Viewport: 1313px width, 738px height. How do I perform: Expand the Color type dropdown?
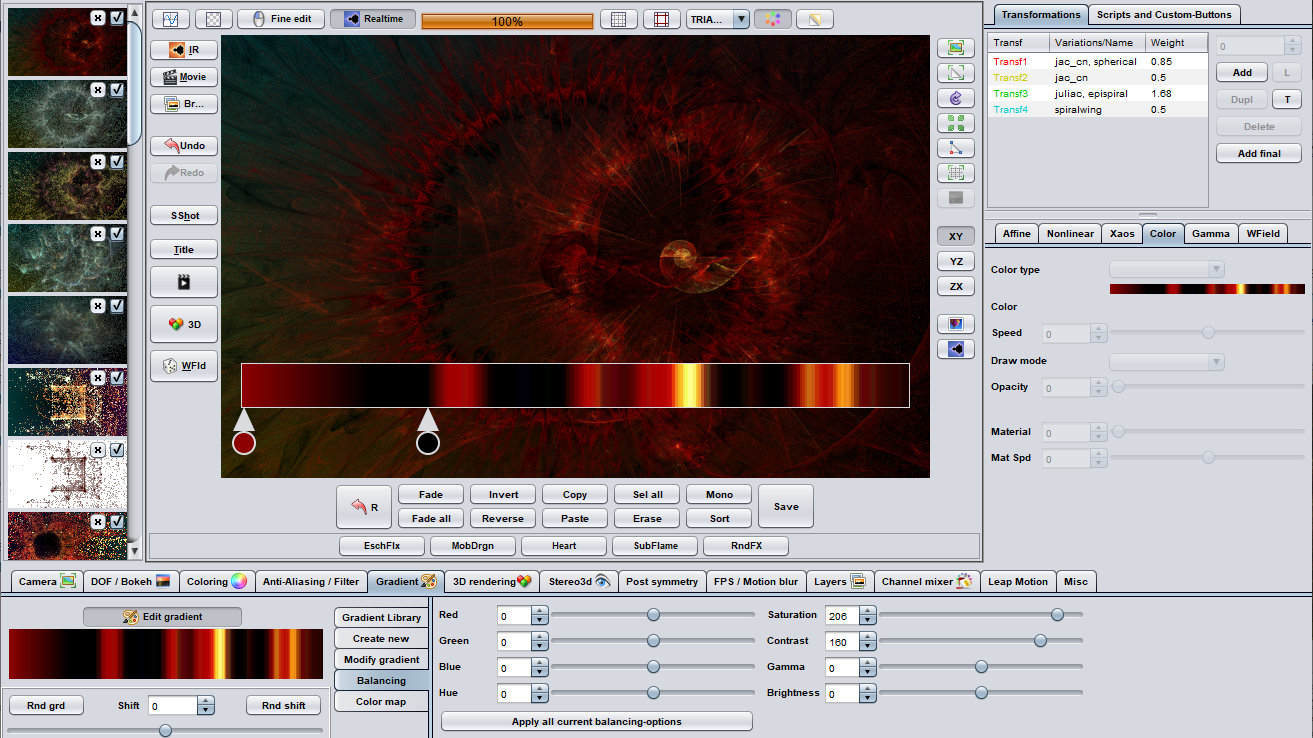coord(1167,269)
